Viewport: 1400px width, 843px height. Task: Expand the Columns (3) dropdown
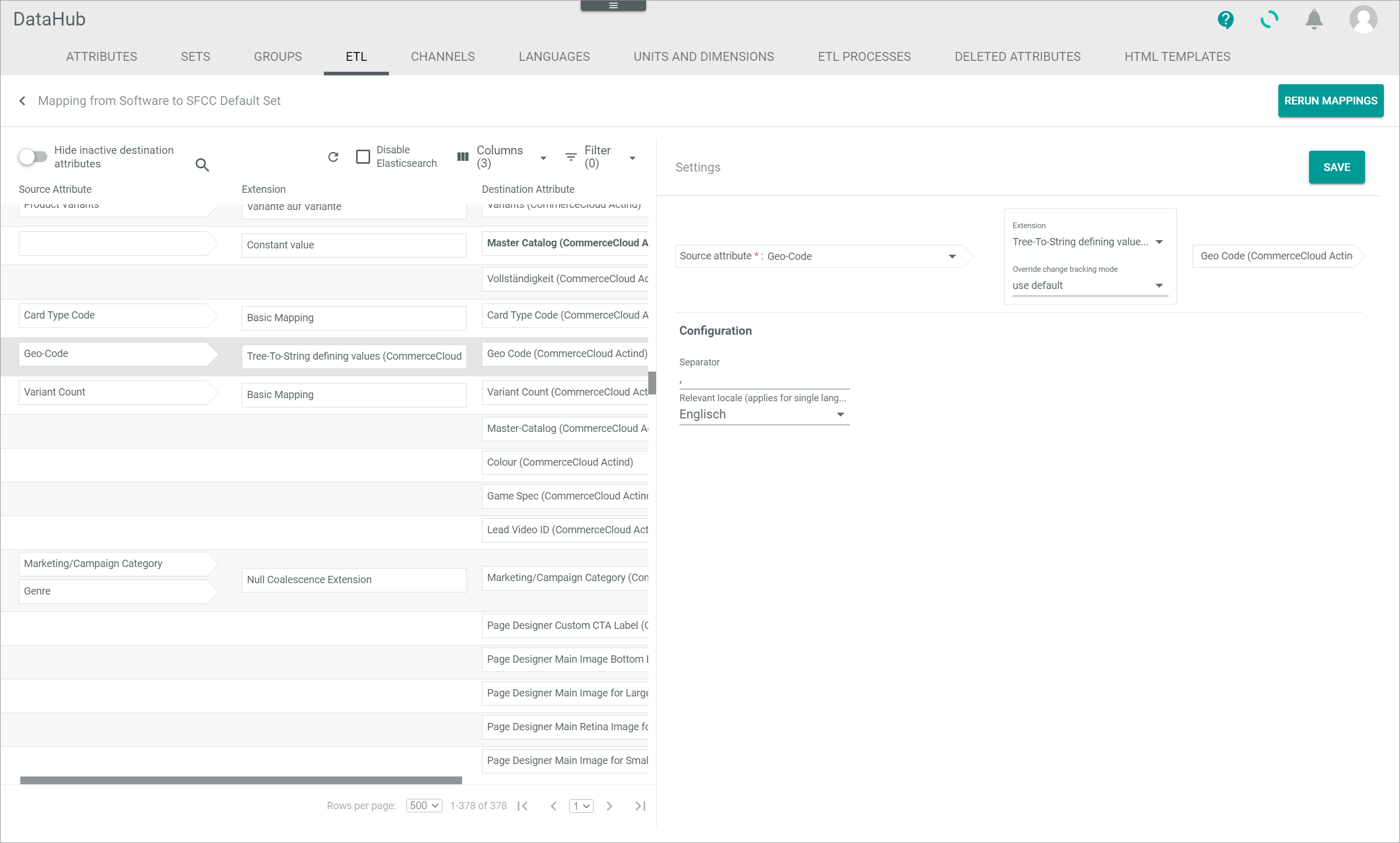coord(543,159)
